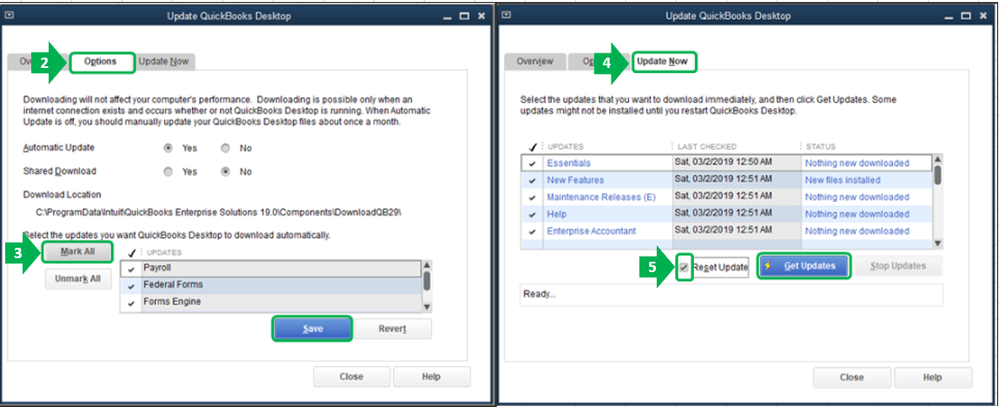Click Close in the left window
Image resolution: width=999 pixels, height=407 pixels.
[x=351, y=376]
